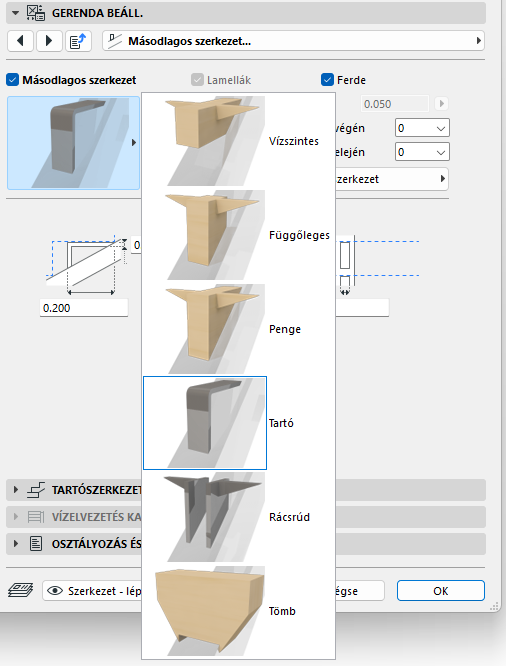The height and width of the screenshot is (666, 506).
Task: Go to next settings page arrow
Action: [x=49, y=41]
